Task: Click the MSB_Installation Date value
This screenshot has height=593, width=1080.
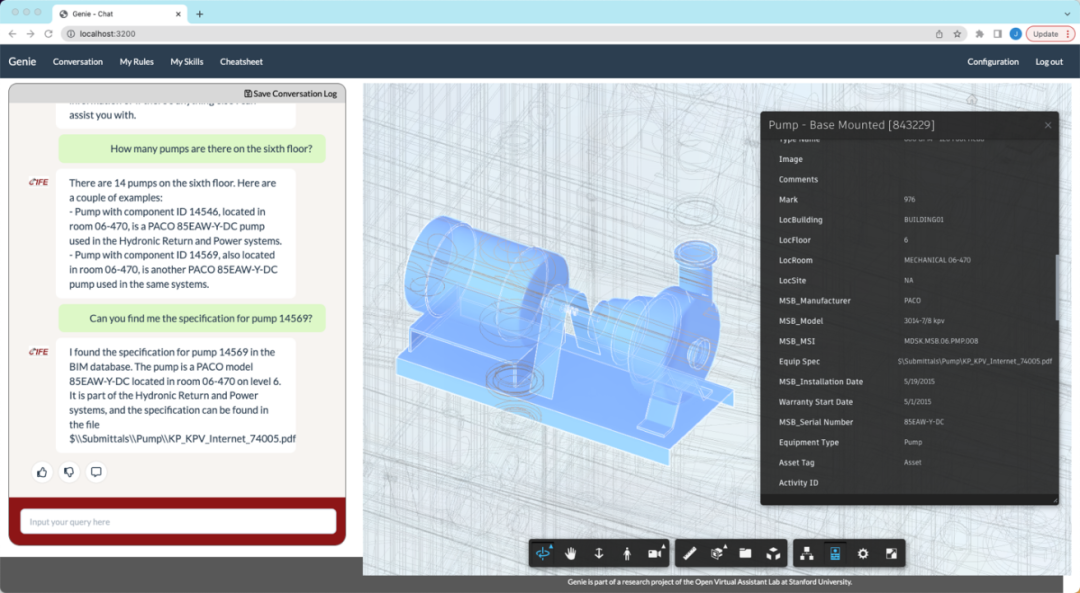Action: (x=919, y=382)
